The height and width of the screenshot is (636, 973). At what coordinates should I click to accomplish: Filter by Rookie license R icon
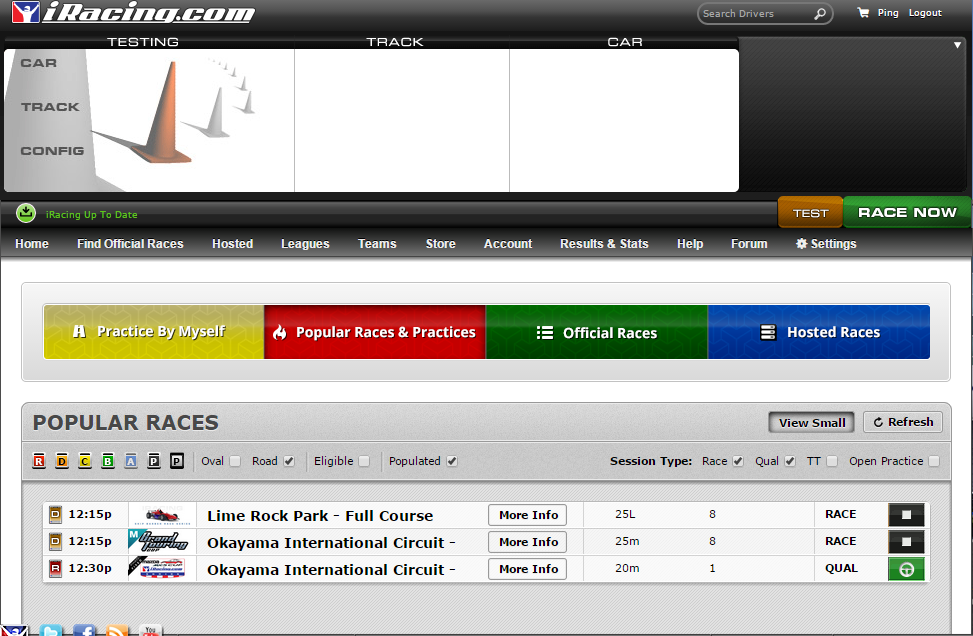(39, 460)
